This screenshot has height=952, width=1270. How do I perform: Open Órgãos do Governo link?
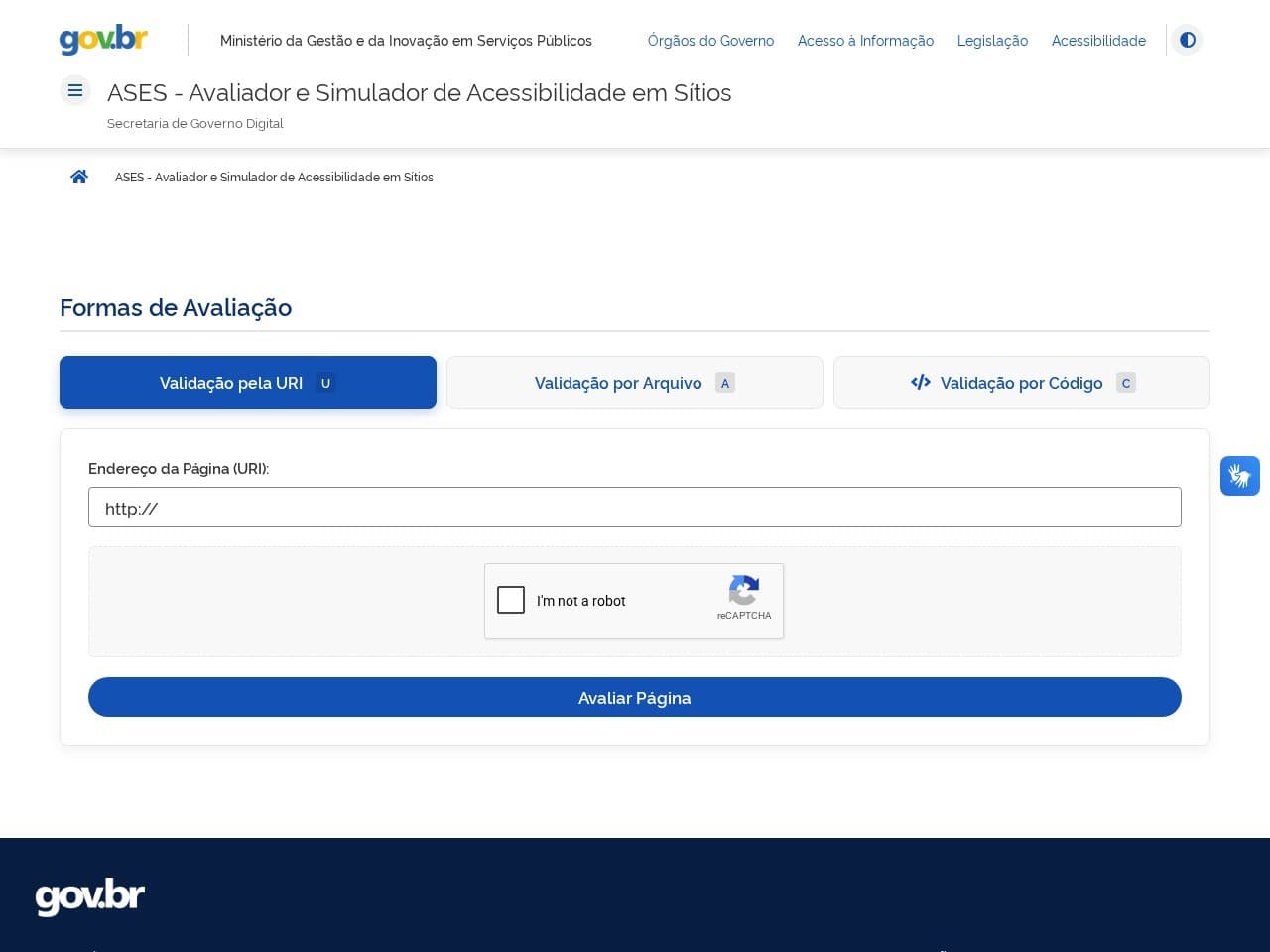pos(710,41)
